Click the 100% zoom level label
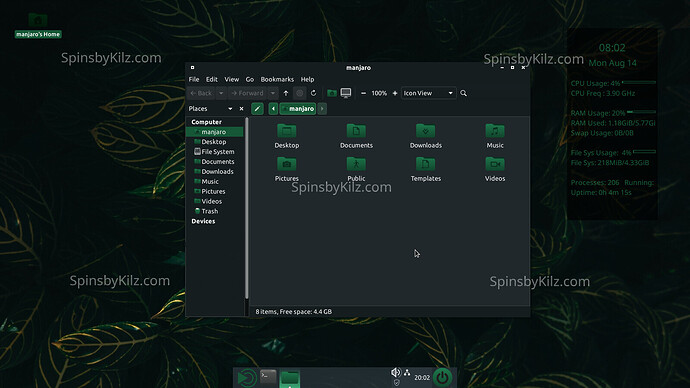690x388 pixels. coord(379,93)
